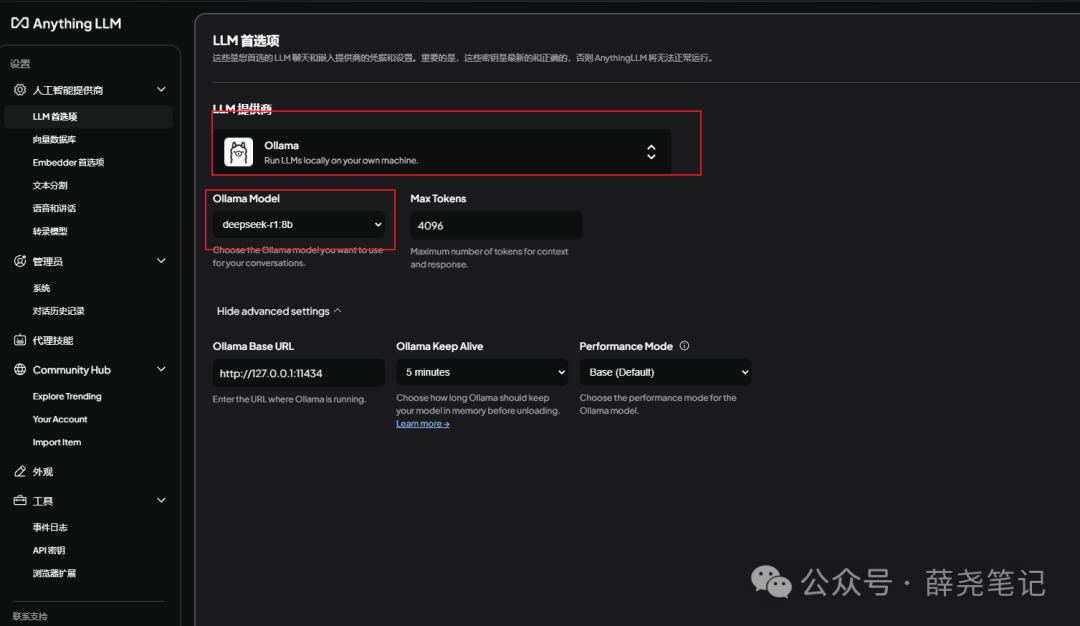The width and height of the screenshot is (1080, 626).
Task: Open Embedder 首选项 page
Action: click(68, 163)
